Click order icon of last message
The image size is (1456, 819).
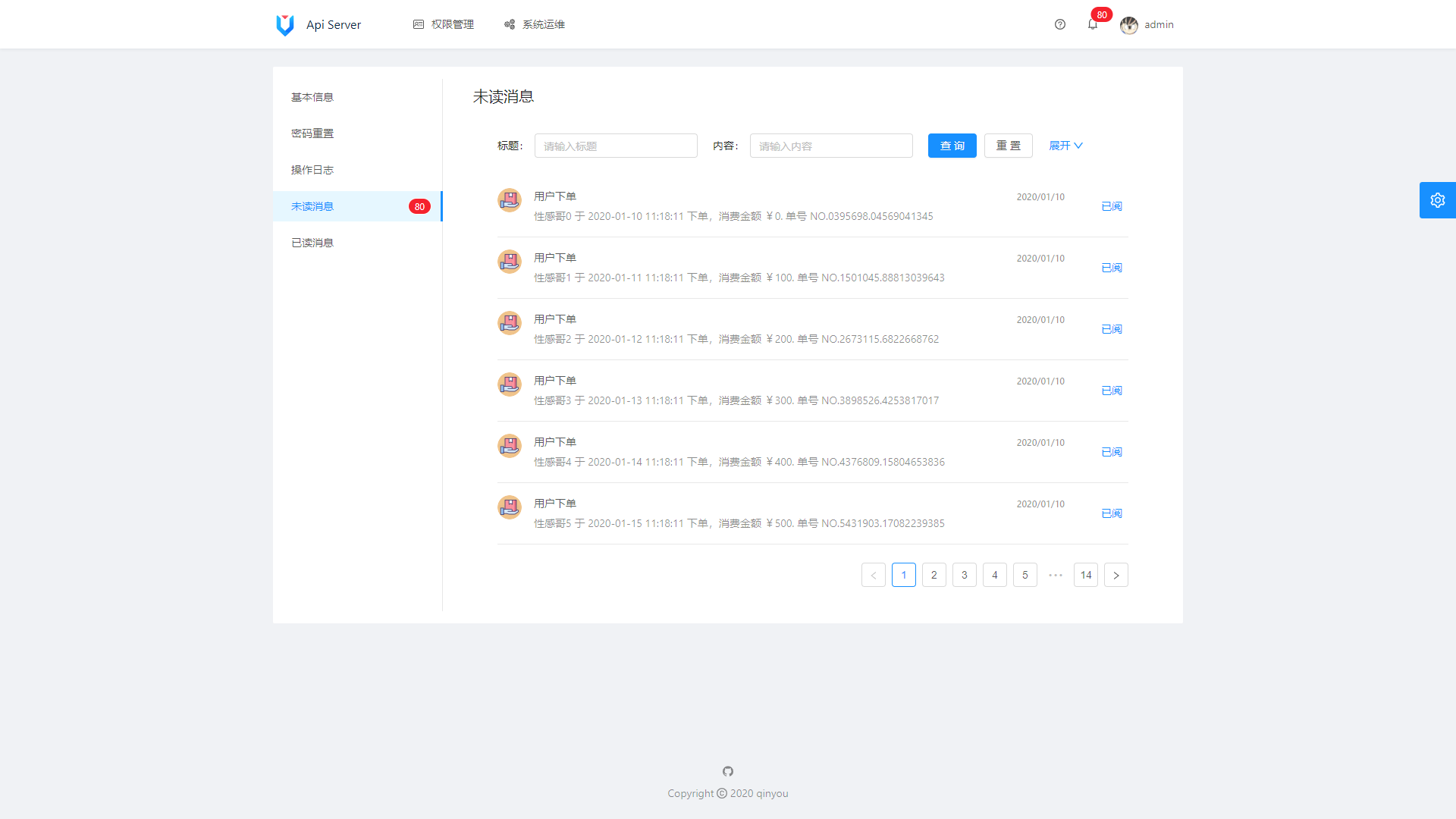click(510, 507)
